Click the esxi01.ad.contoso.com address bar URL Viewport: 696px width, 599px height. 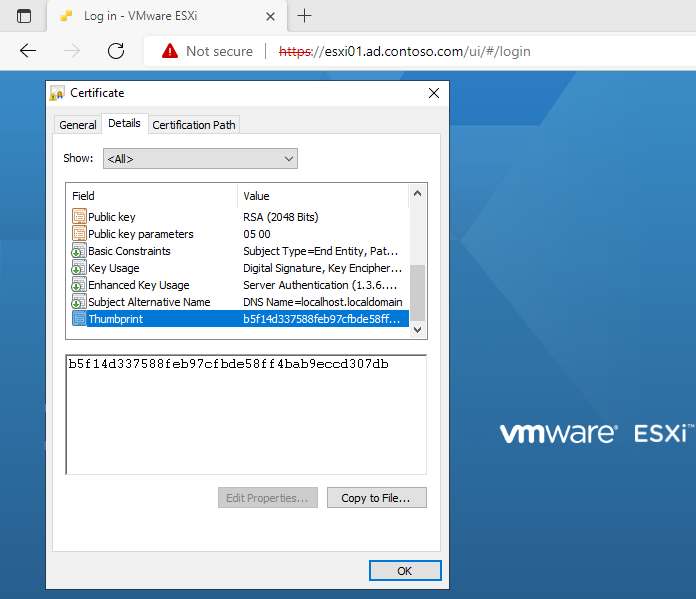[x=404, y=52]
